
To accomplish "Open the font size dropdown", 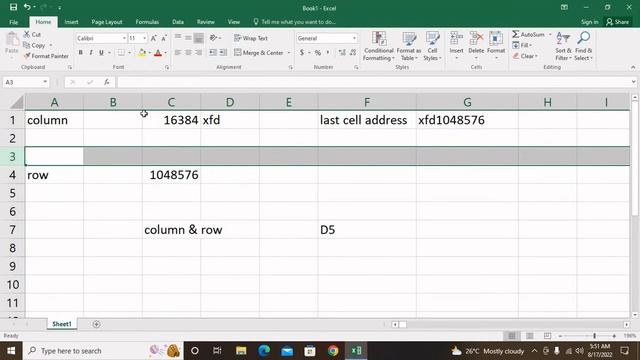I will click(144, 38).
